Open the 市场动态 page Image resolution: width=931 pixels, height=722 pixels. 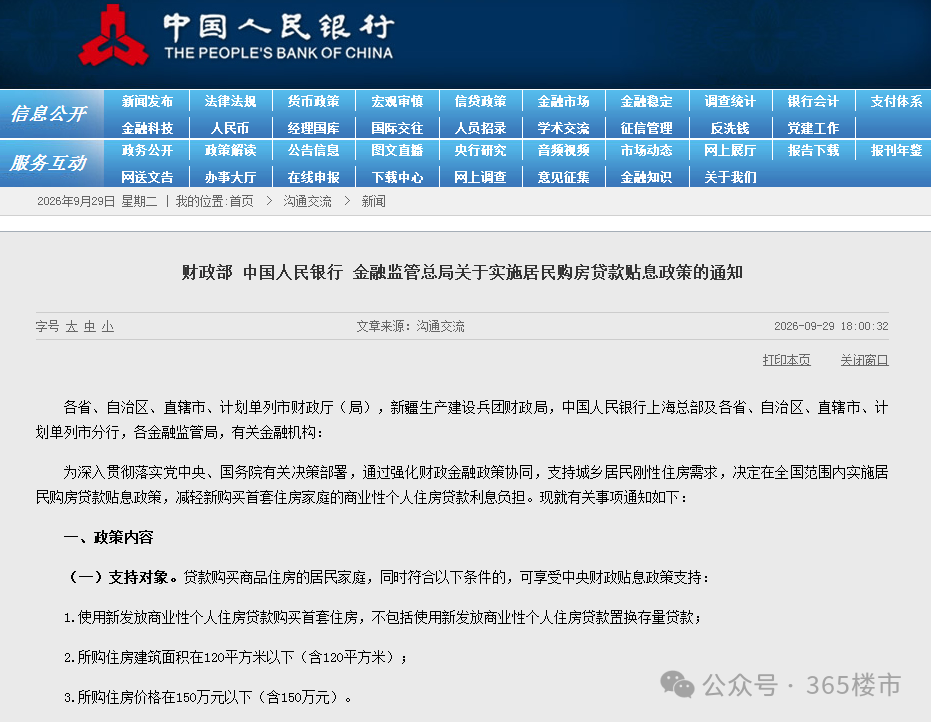pyautogui.click(x=647, y=151)
